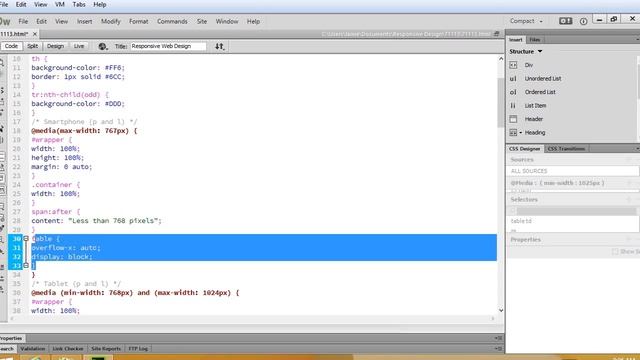Select the Insert panel tab
Image resolution: width=640 pixels, height=360 pixels.
coord(516,40)
